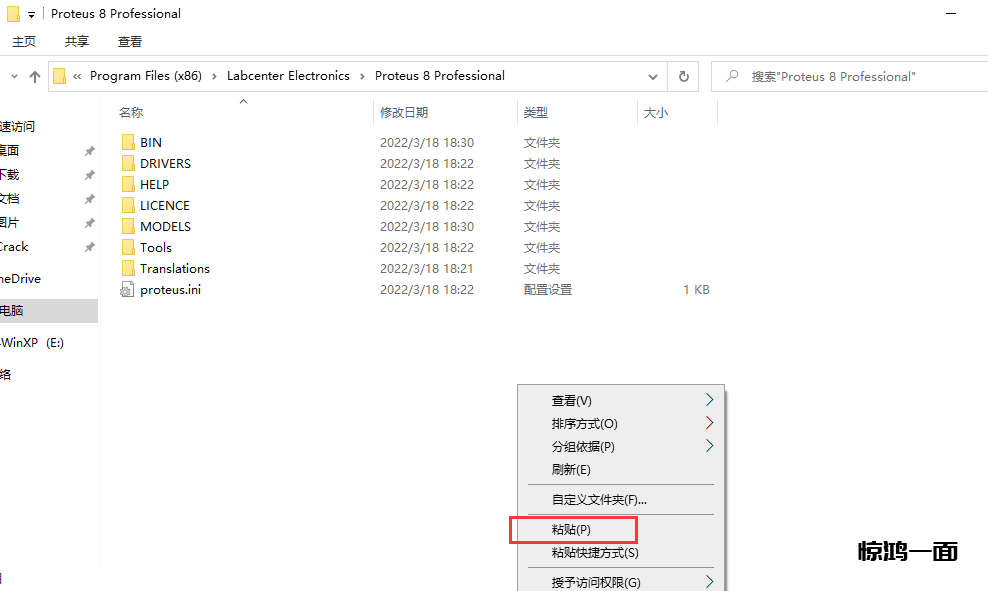Open the 共享 ribbon tab
This screenshot has width=988, height=591.
77,42
